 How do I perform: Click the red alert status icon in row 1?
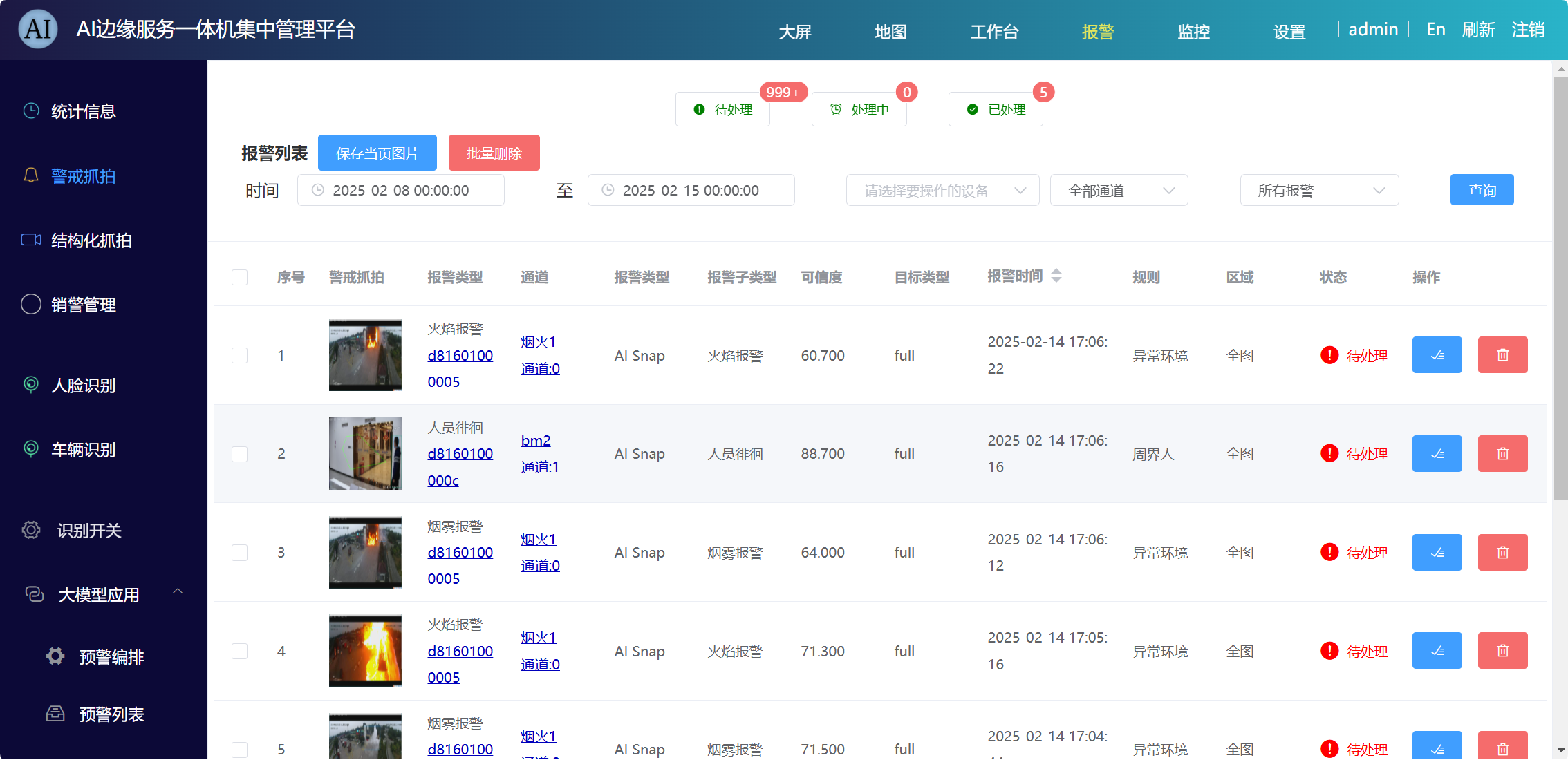click(x=1329, y=355)
